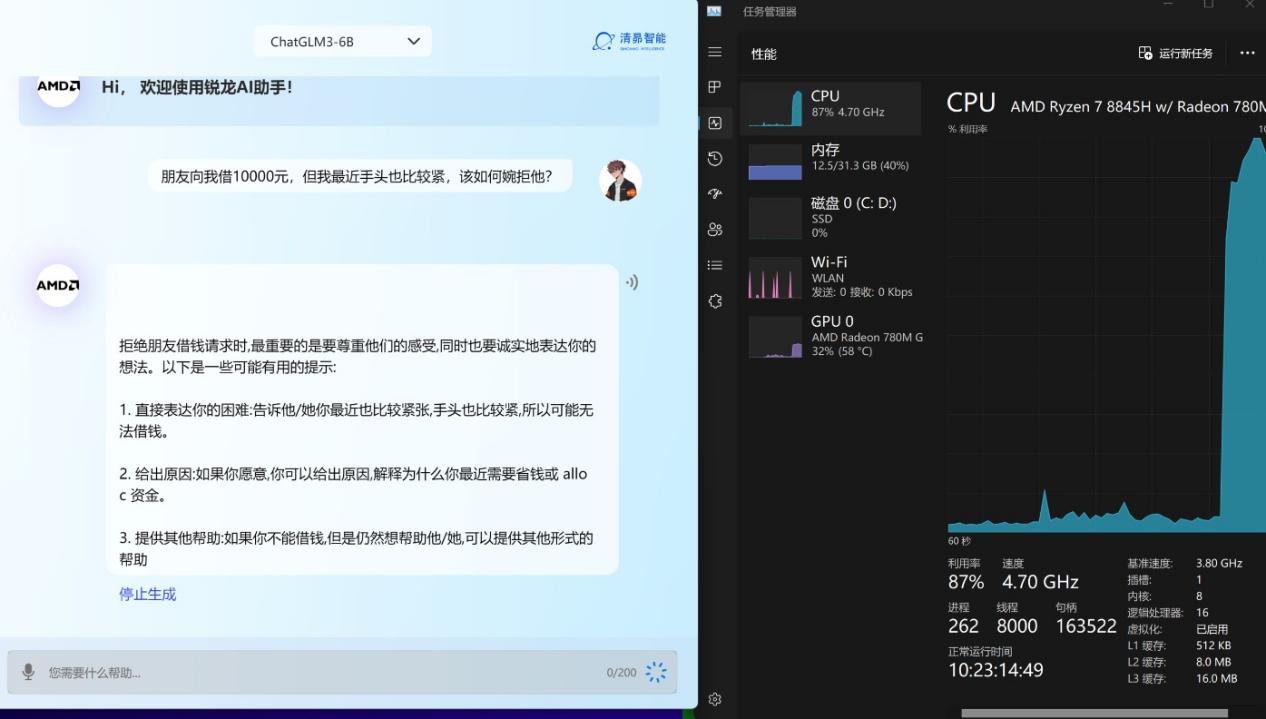Viewport: 1266px width, 719px height.
Task: Select the Performance page icon in Task Manager sidebar
Action: pos(714,123)
